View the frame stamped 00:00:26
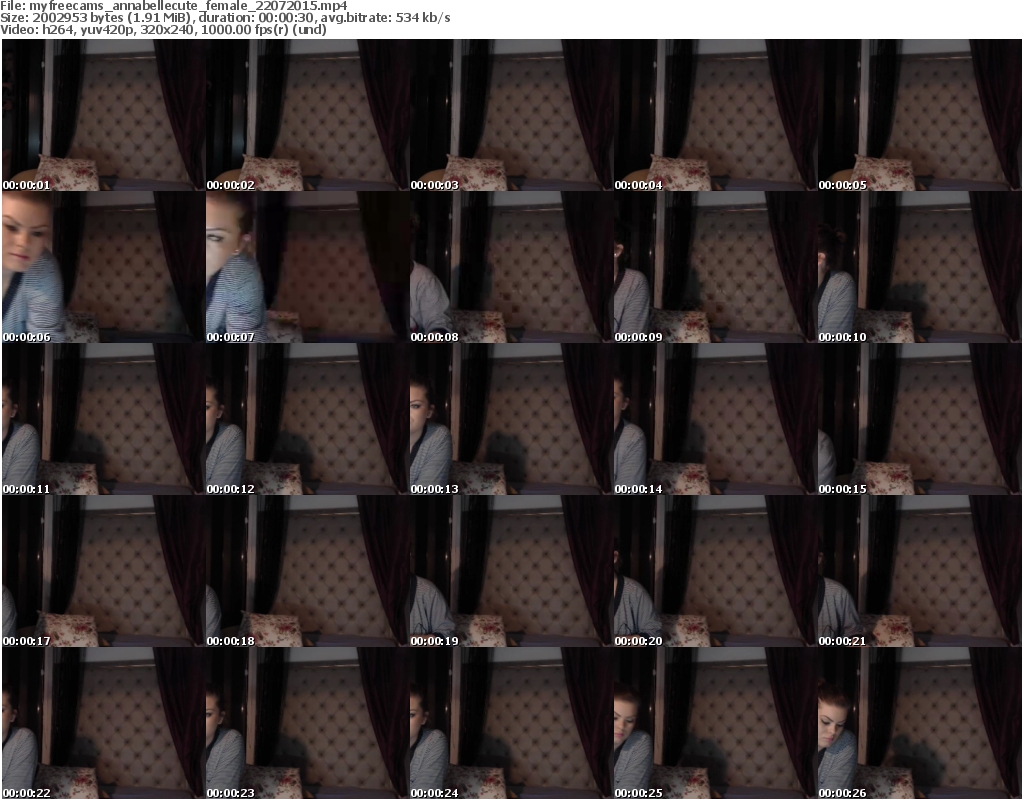1024x799 pixels. coord(920,723)
